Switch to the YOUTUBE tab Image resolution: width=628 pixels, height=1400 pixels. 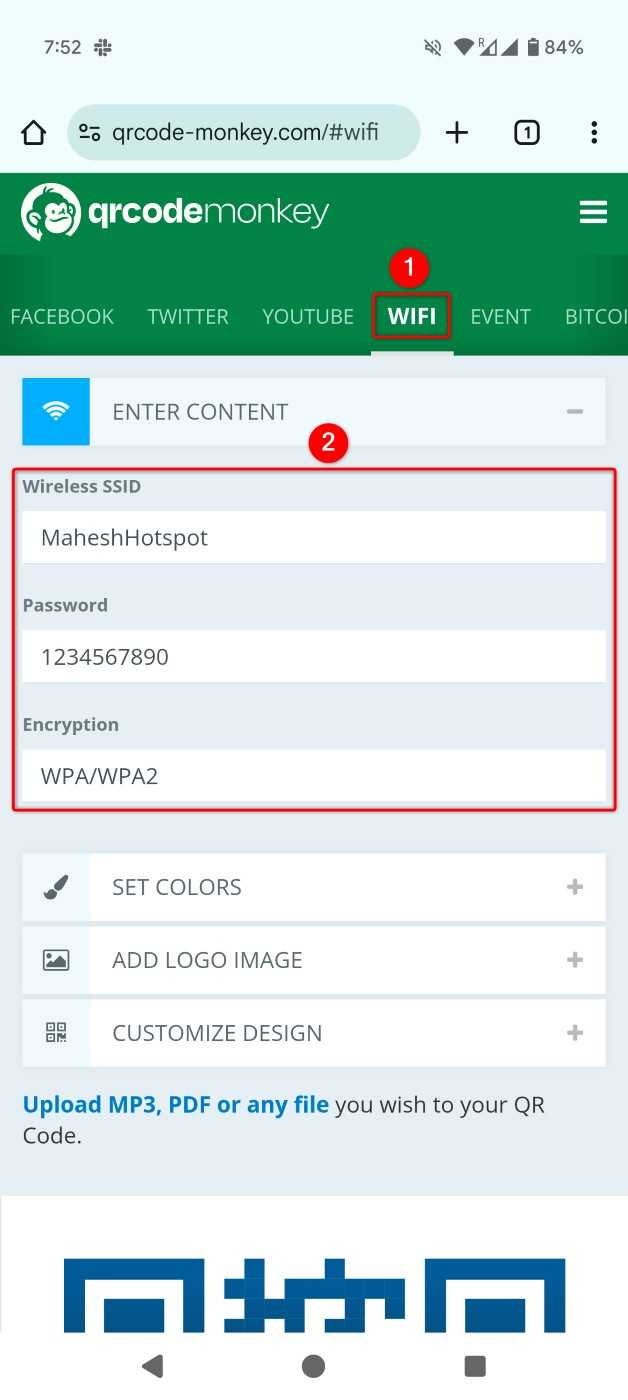(308, 317)
